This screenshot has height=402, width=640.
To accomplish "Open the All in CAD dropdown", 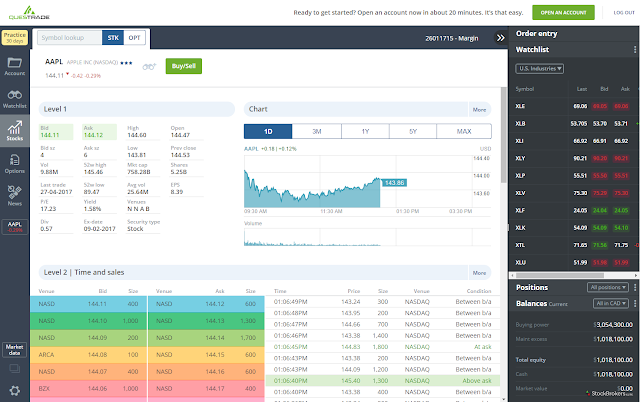I will [611, 303].
